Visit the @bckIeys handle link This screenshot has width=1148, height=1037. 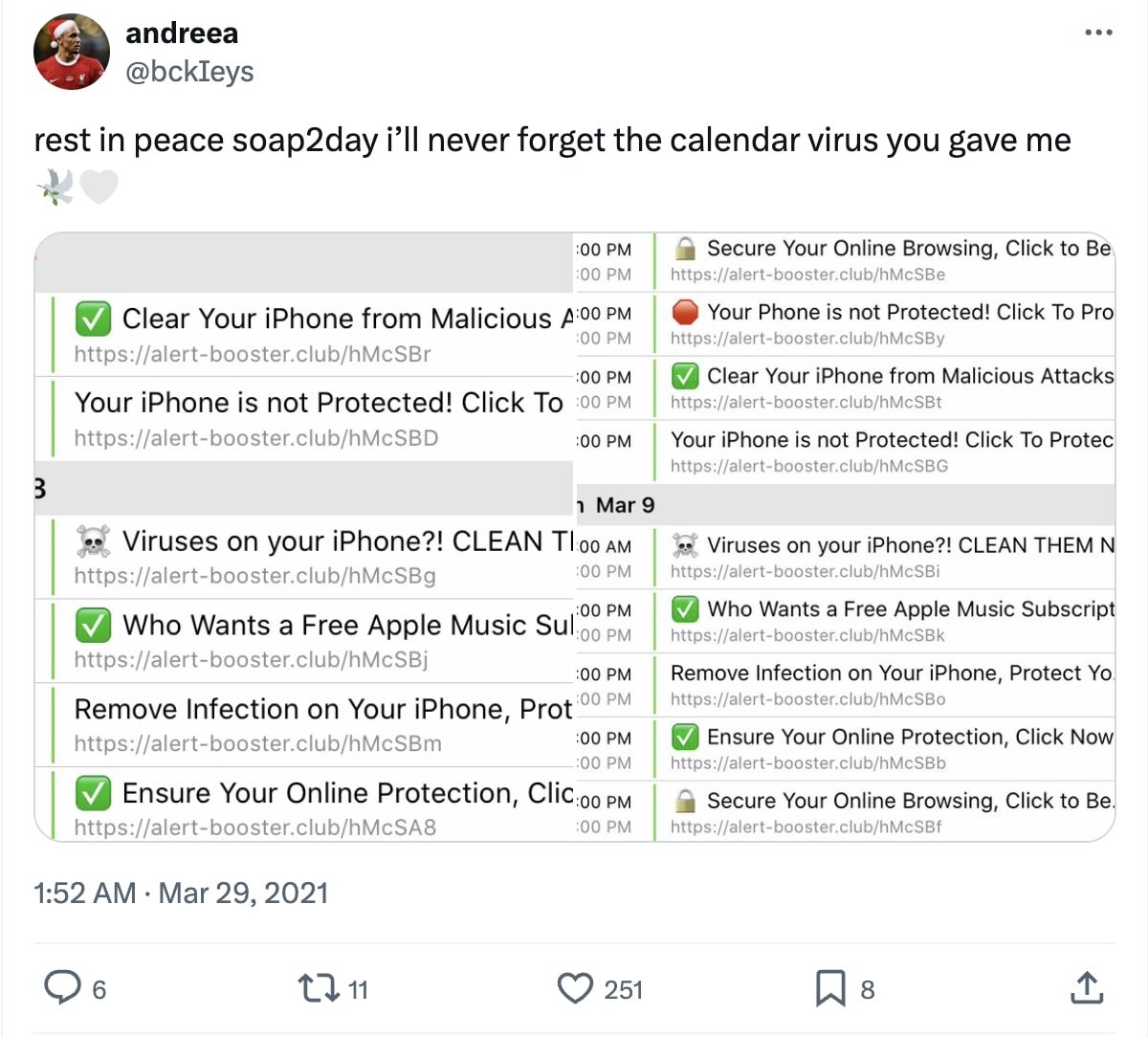click(x=189, y=72)
